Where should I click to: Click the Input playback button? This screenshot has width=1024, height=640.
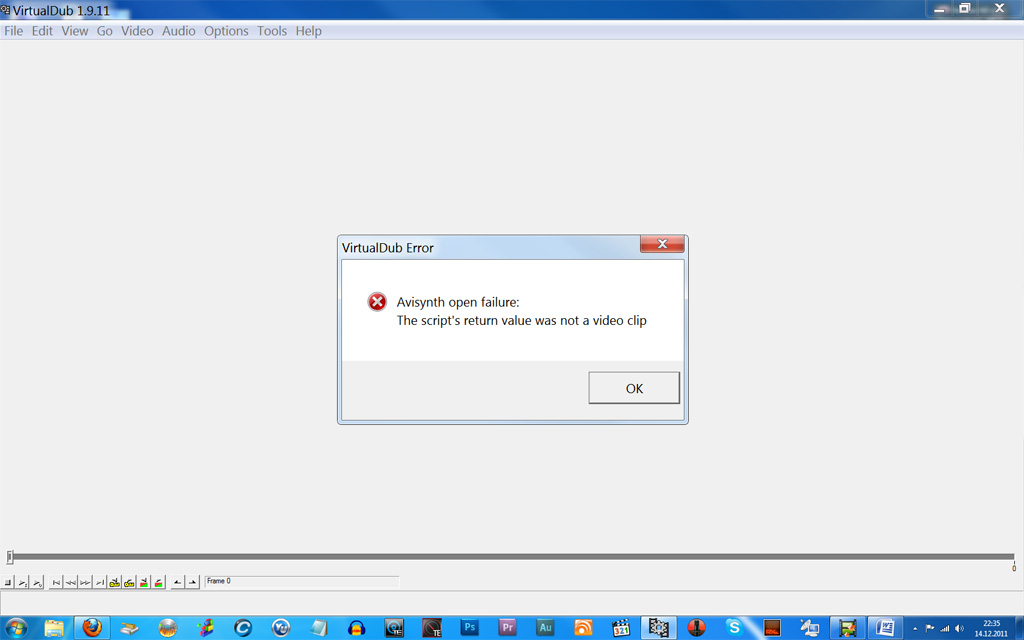[x=22, y=582]
